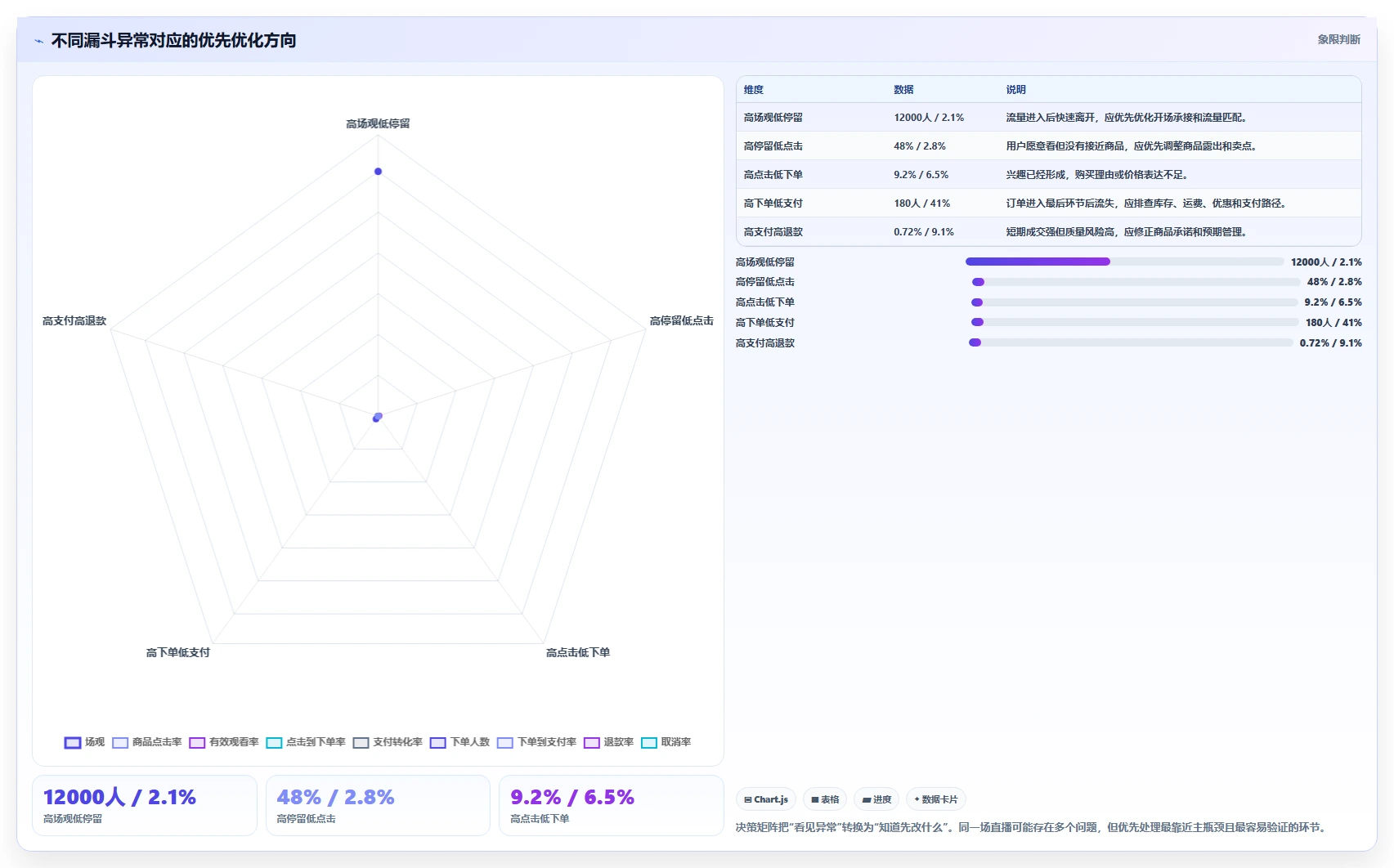The height and width of the screenshot is (868, 1394).
Task: Click the 9.2% / 6.5% table cell
Action: coord(921,175)
